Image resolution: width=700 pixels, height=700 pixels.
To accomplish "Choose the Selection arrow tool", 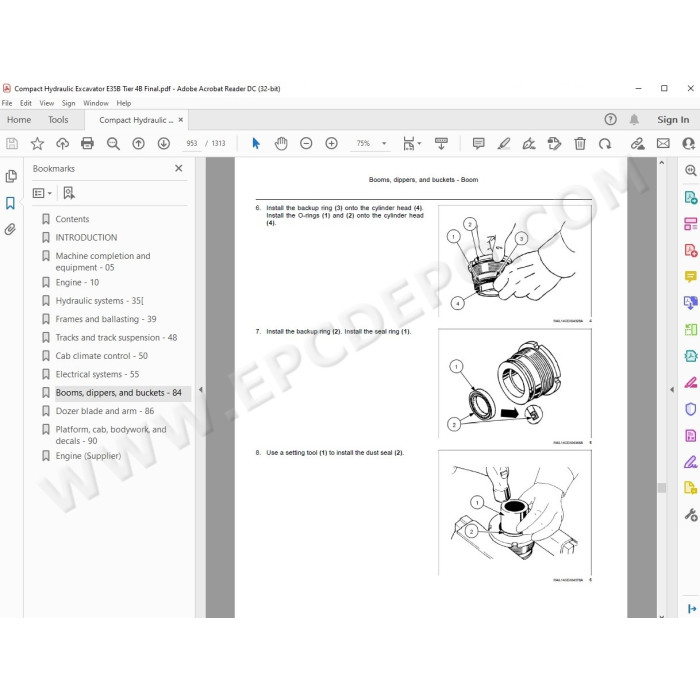I will [x=256, y=143].
